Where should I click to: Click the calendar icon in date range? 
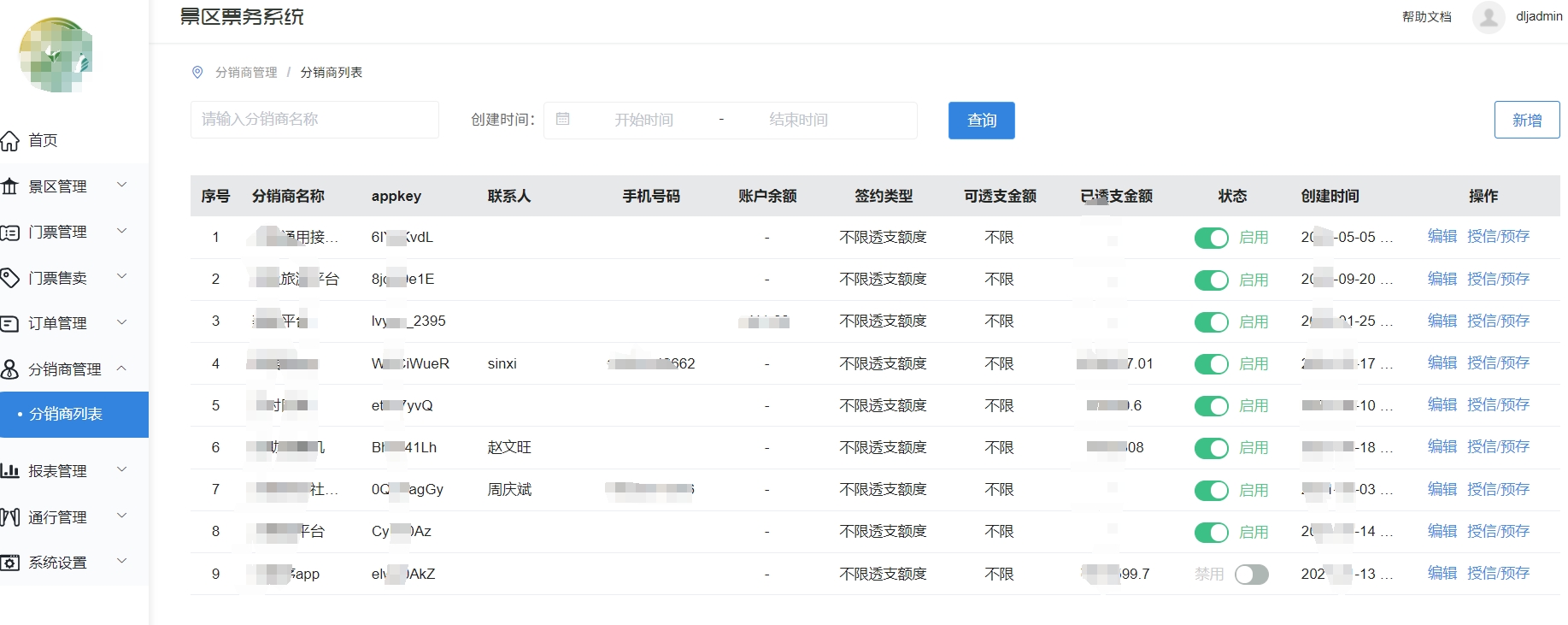[x=562, y=119]
